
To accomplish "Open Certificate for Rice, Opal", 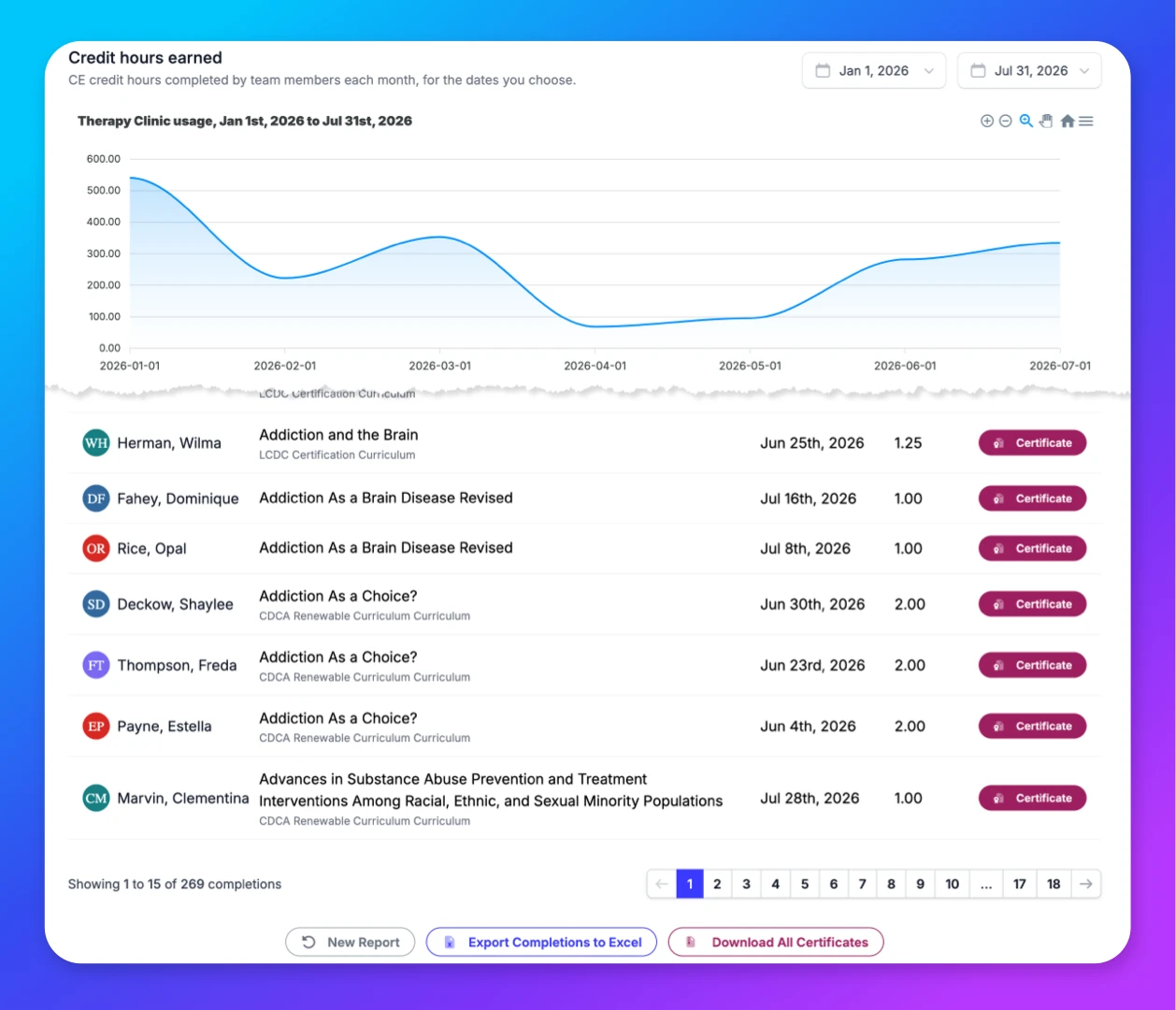I will (1032, 548).
